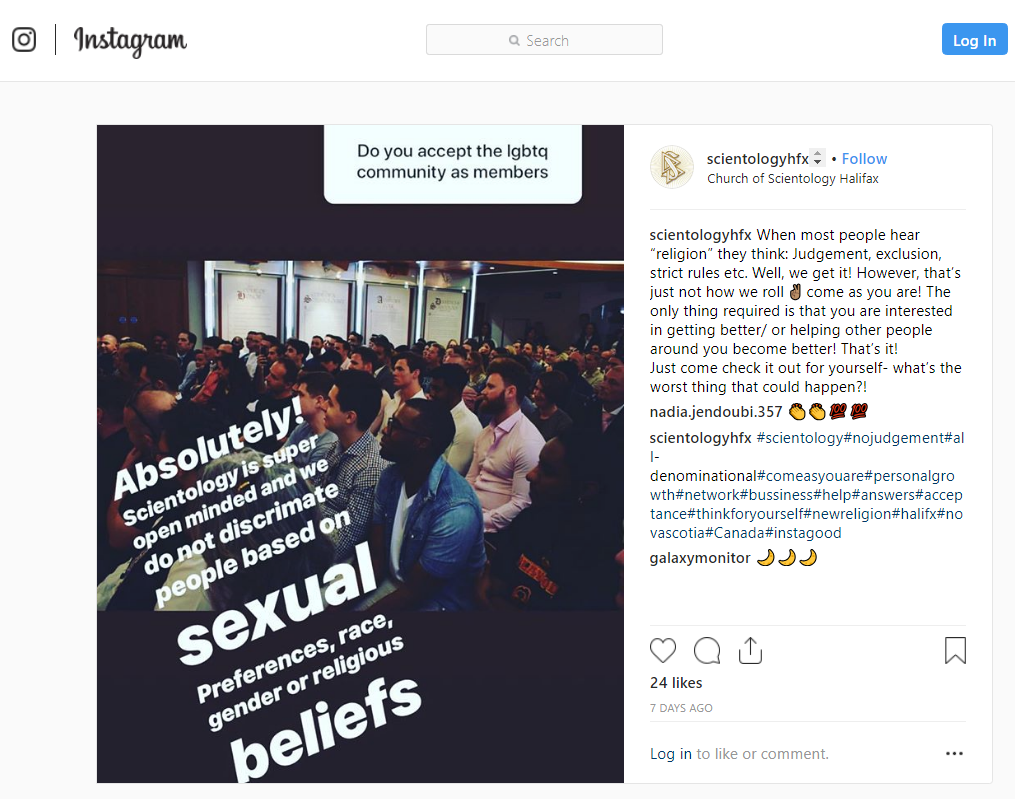
Task: Click inside the Search field
Action: pos(544,40)
